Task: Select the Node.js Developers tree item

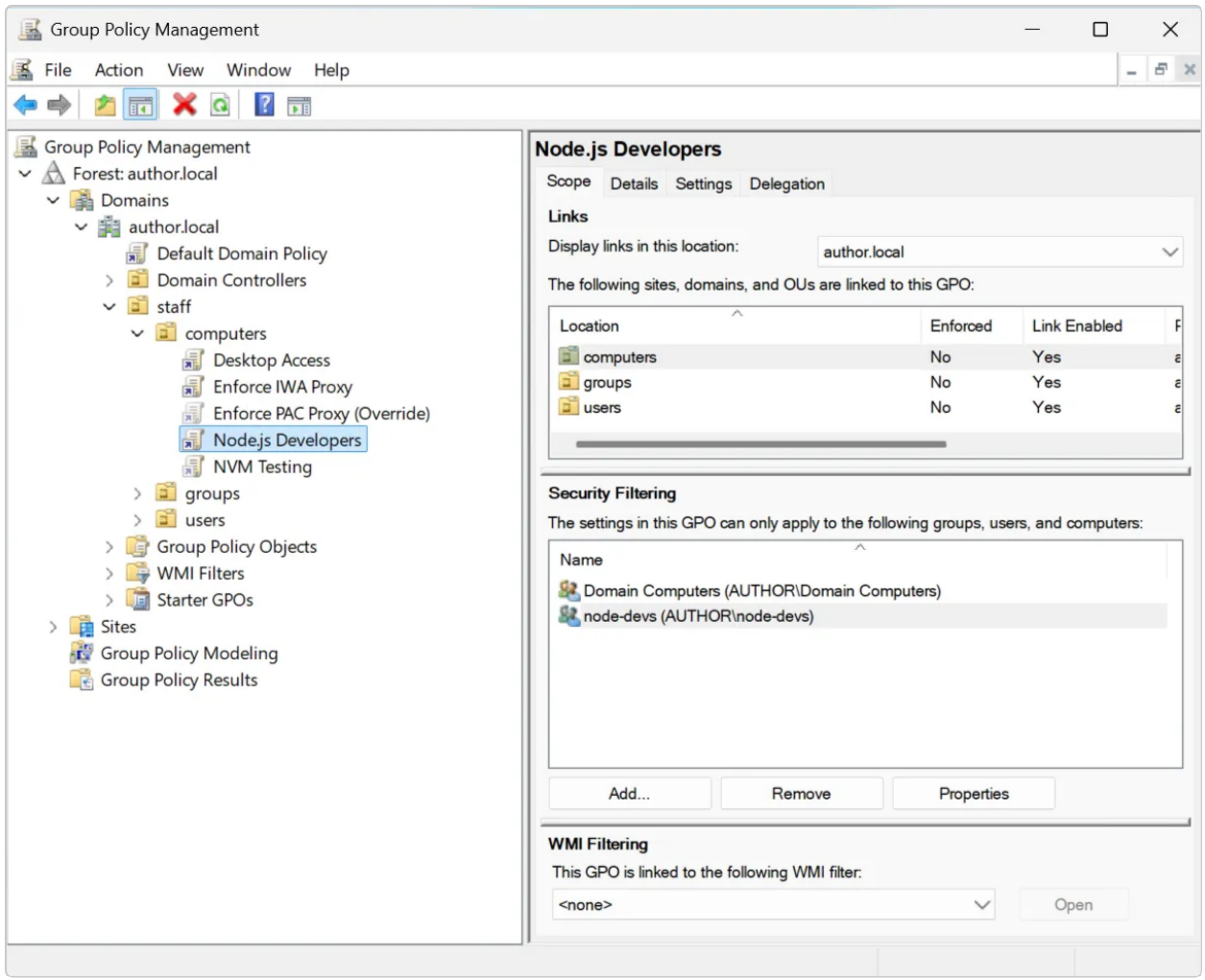Action: coord(274,440)
